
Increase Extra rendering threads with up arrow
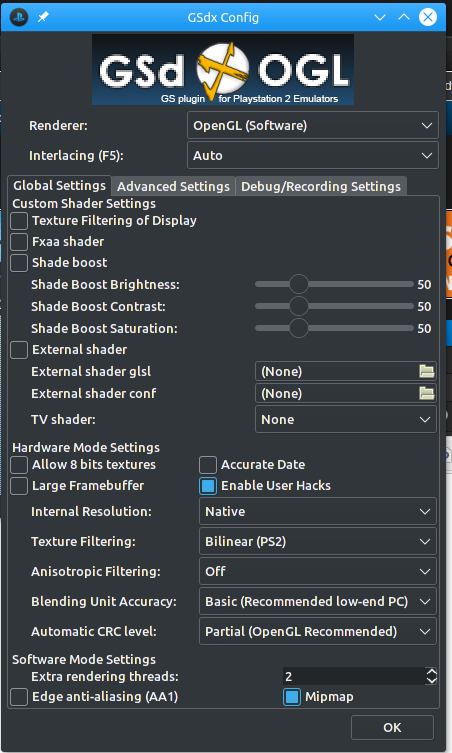coord(431,672)
